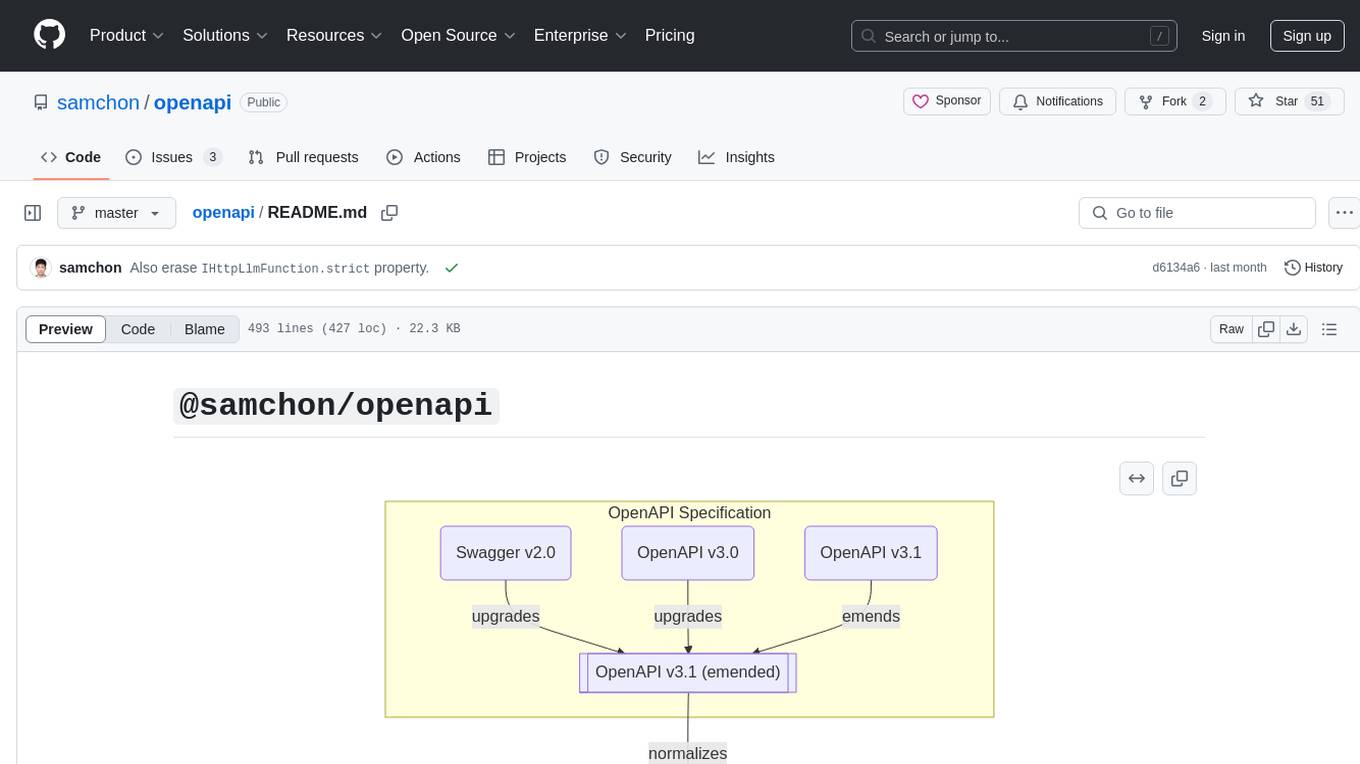The image size is (1360, 764).
Task: Click the star count 51
Action: 1317,101
